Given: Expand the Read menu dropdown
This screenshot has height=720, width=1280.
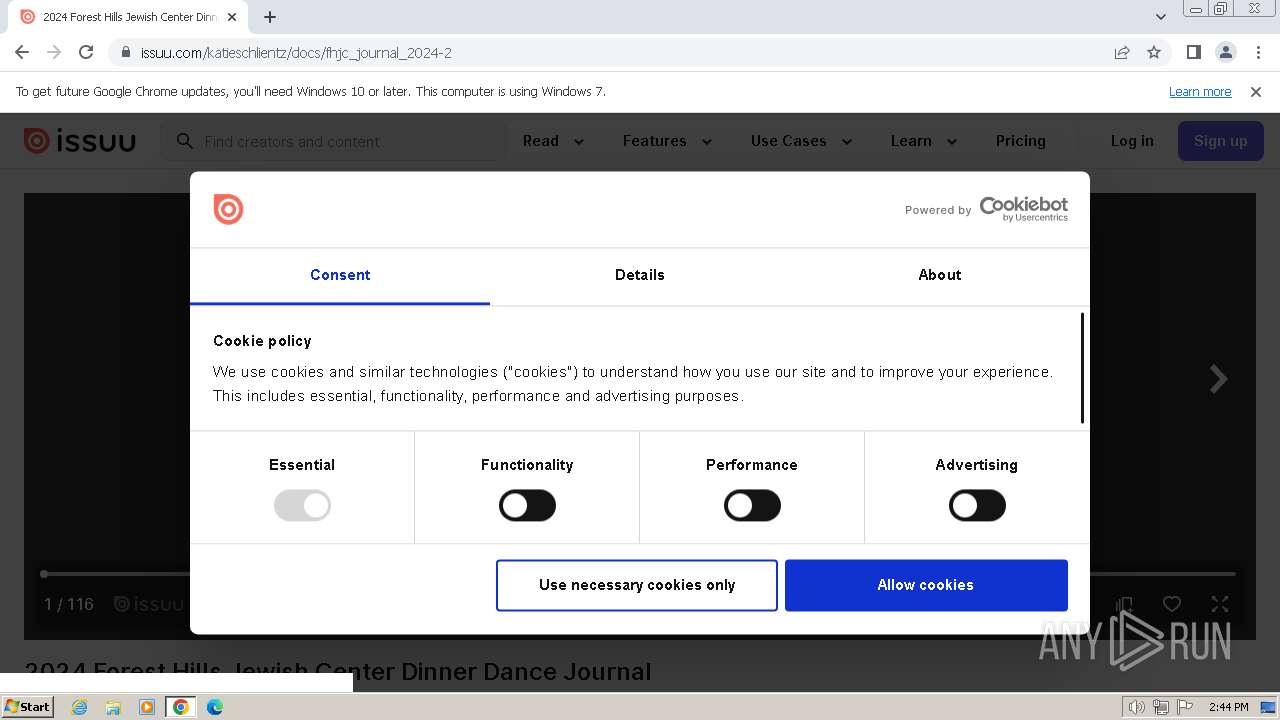Looking at the screenshot, I should 553,141.
